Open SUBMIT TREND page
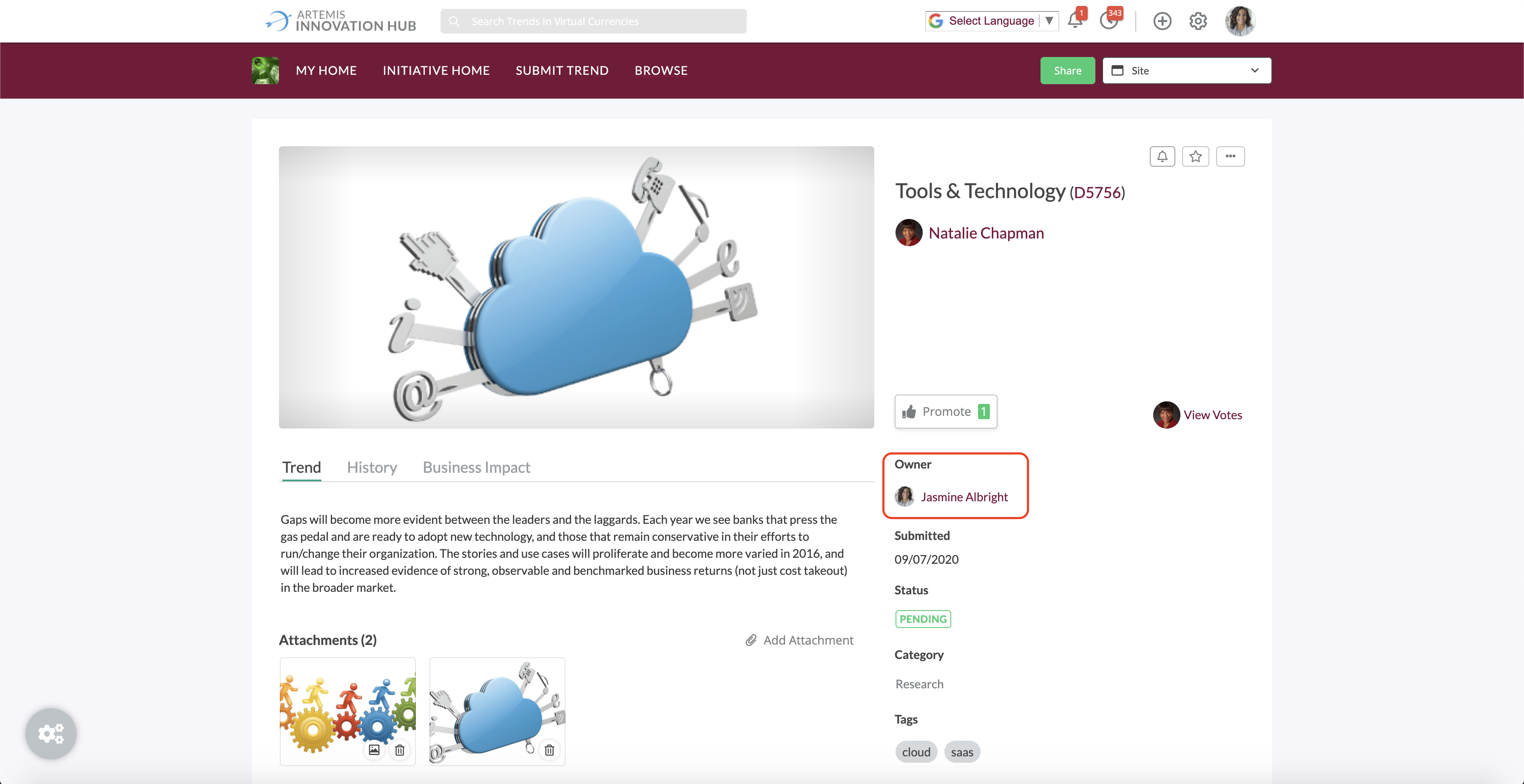 (x=562, y=71)
